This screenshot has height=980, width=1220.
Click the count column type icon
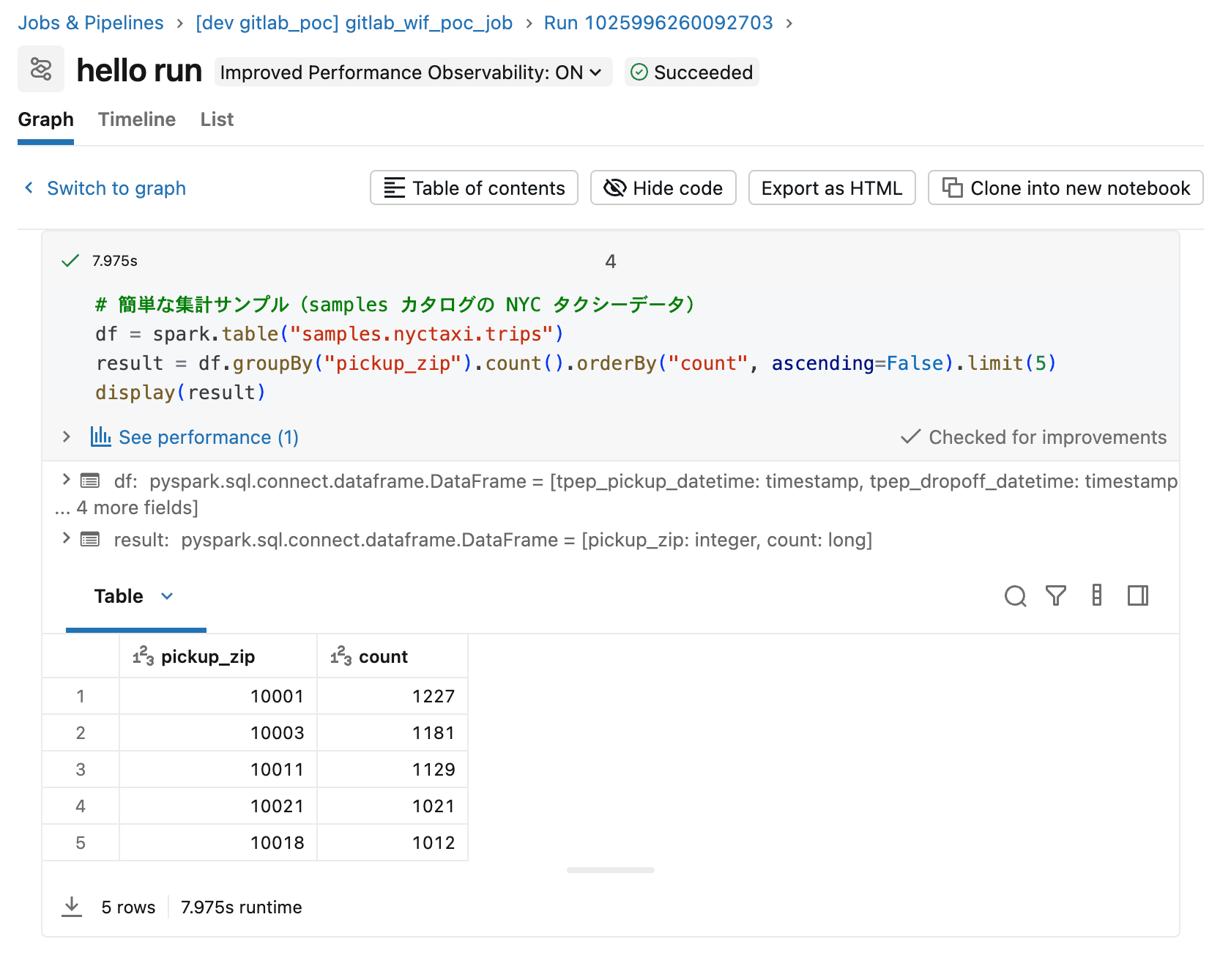[341, 656]
